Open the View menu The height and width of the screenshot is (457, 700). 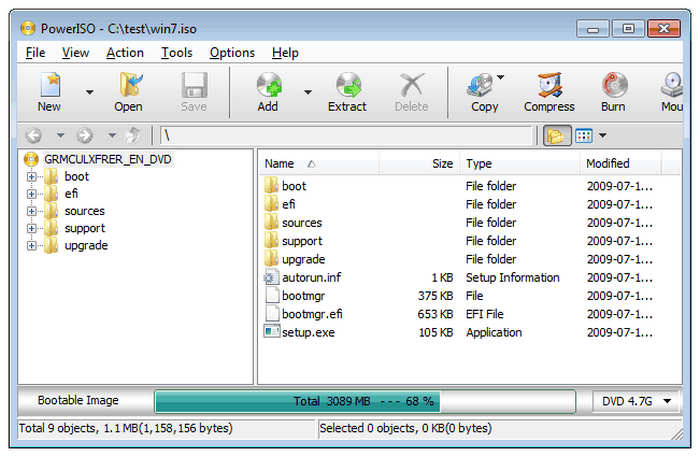(x=75, y=53)
